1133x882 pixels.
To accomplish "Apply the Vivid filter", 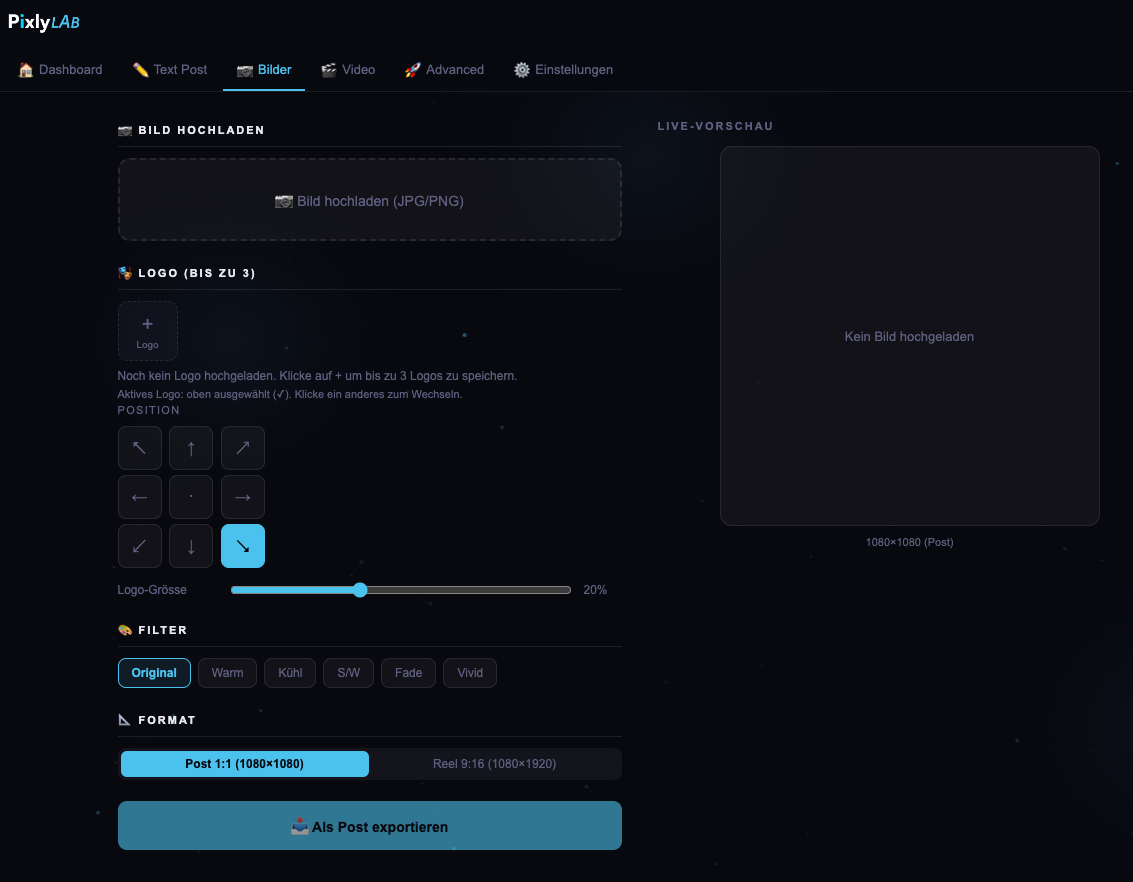I will point(470,673).
